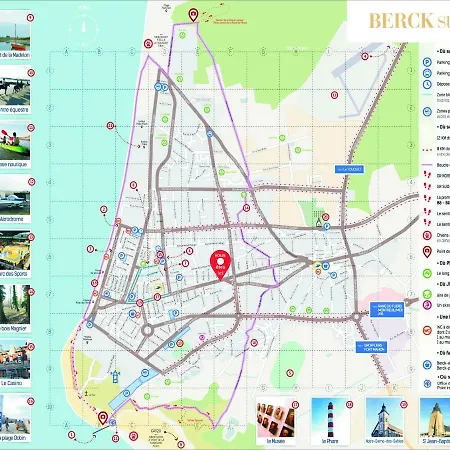Click the green legend circle icon
450x450 pixels.
(x=427, y=273)
